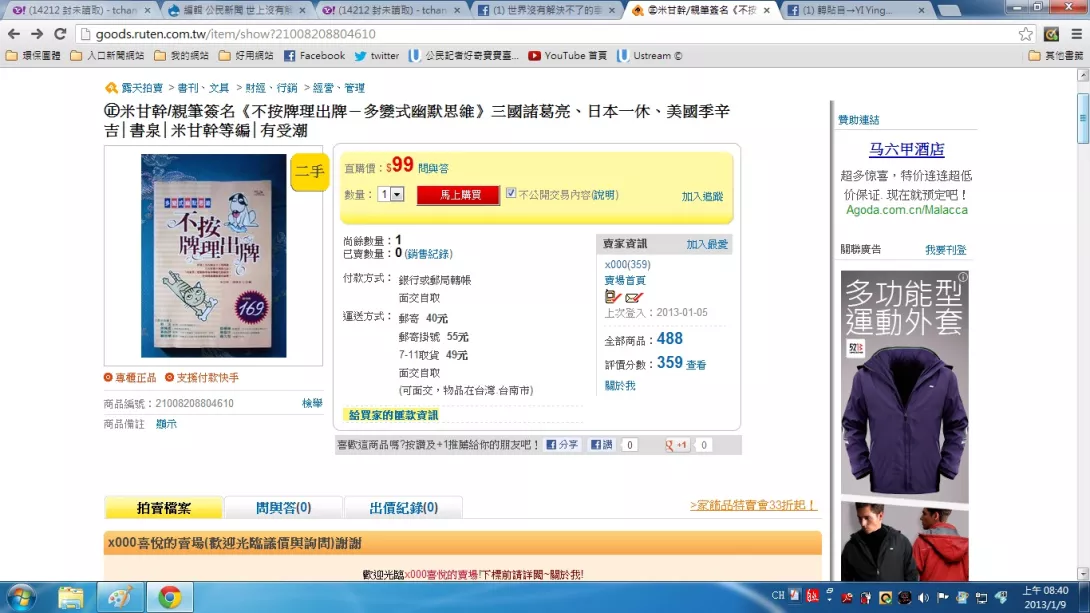Click the 我要刊登 link
The image size is (1090, 613).
click(x=945, y=250)
